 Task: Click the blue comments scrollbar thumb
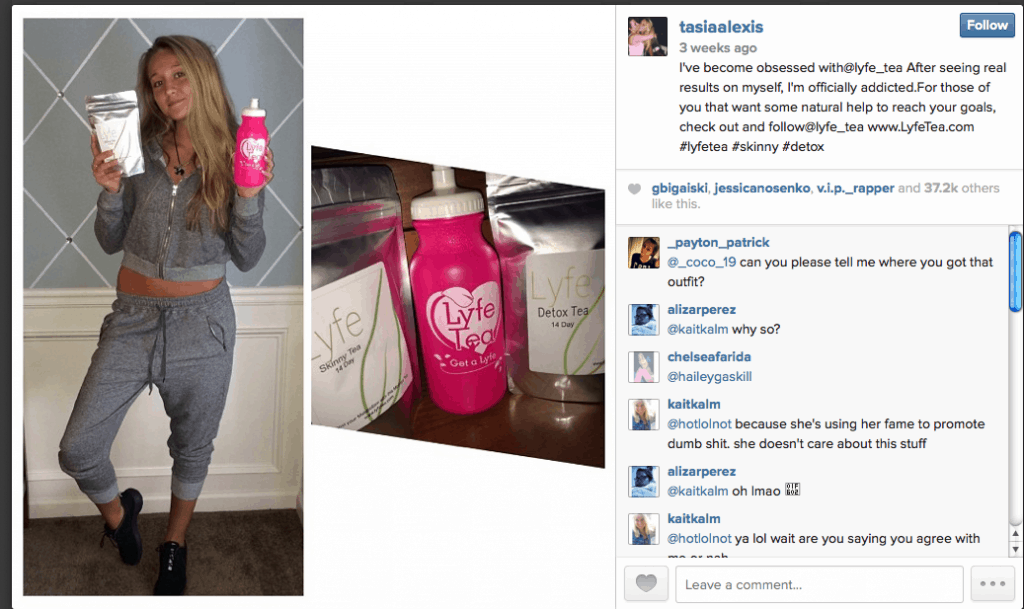click(1015, 272)
